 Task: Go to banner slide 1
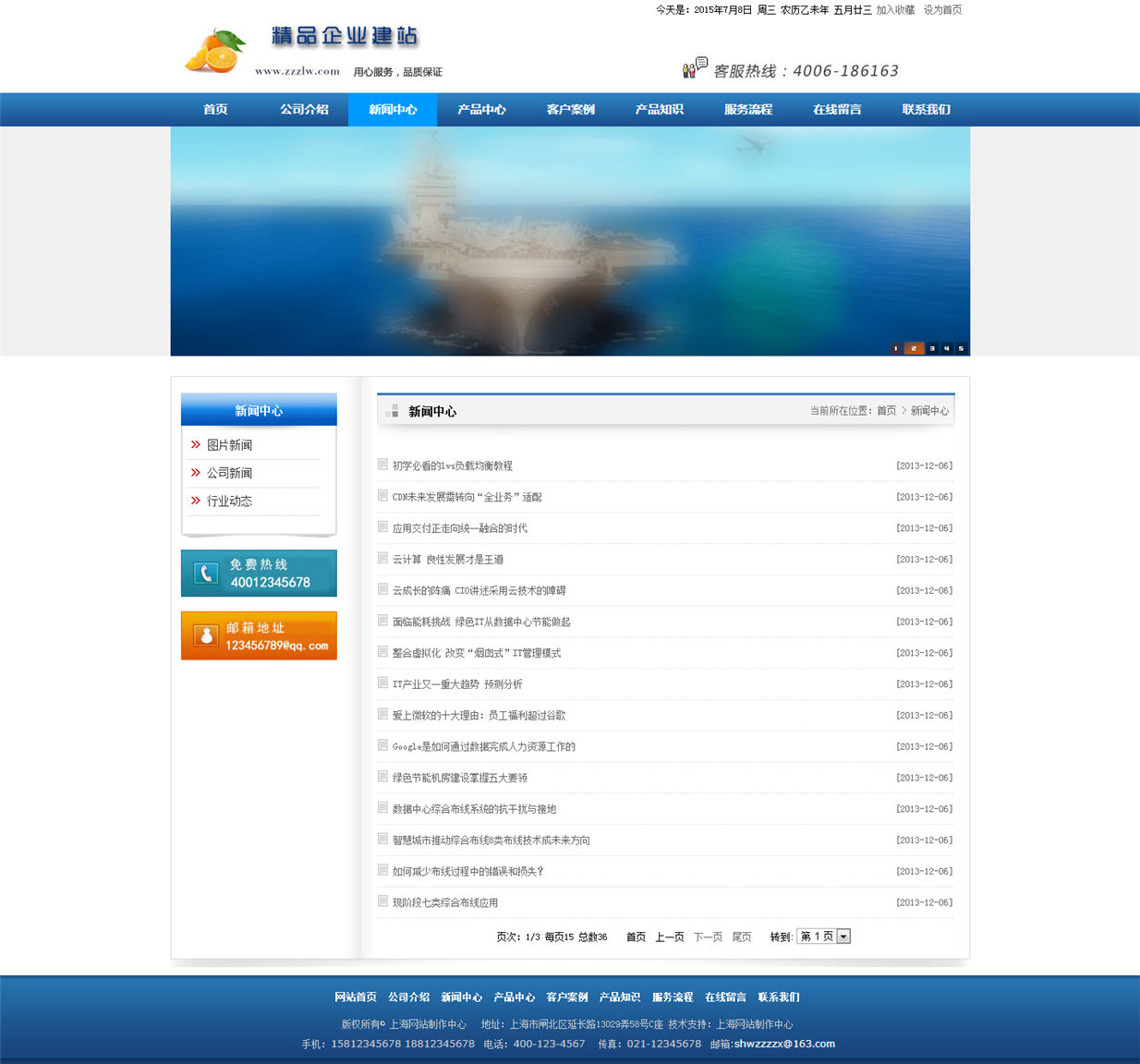click(895, 348)
